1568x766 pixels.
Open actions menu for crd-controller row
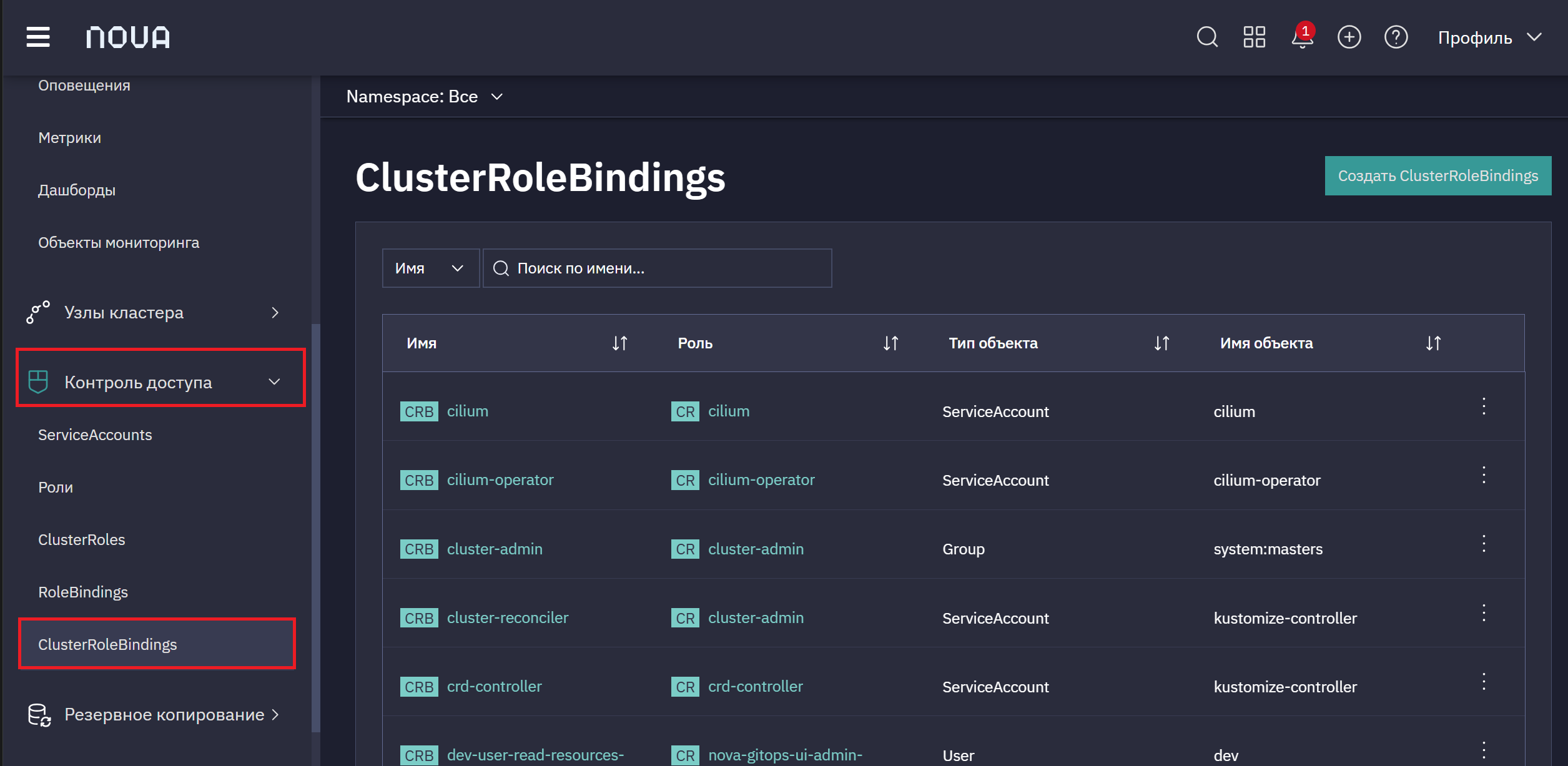(1484, 682)
